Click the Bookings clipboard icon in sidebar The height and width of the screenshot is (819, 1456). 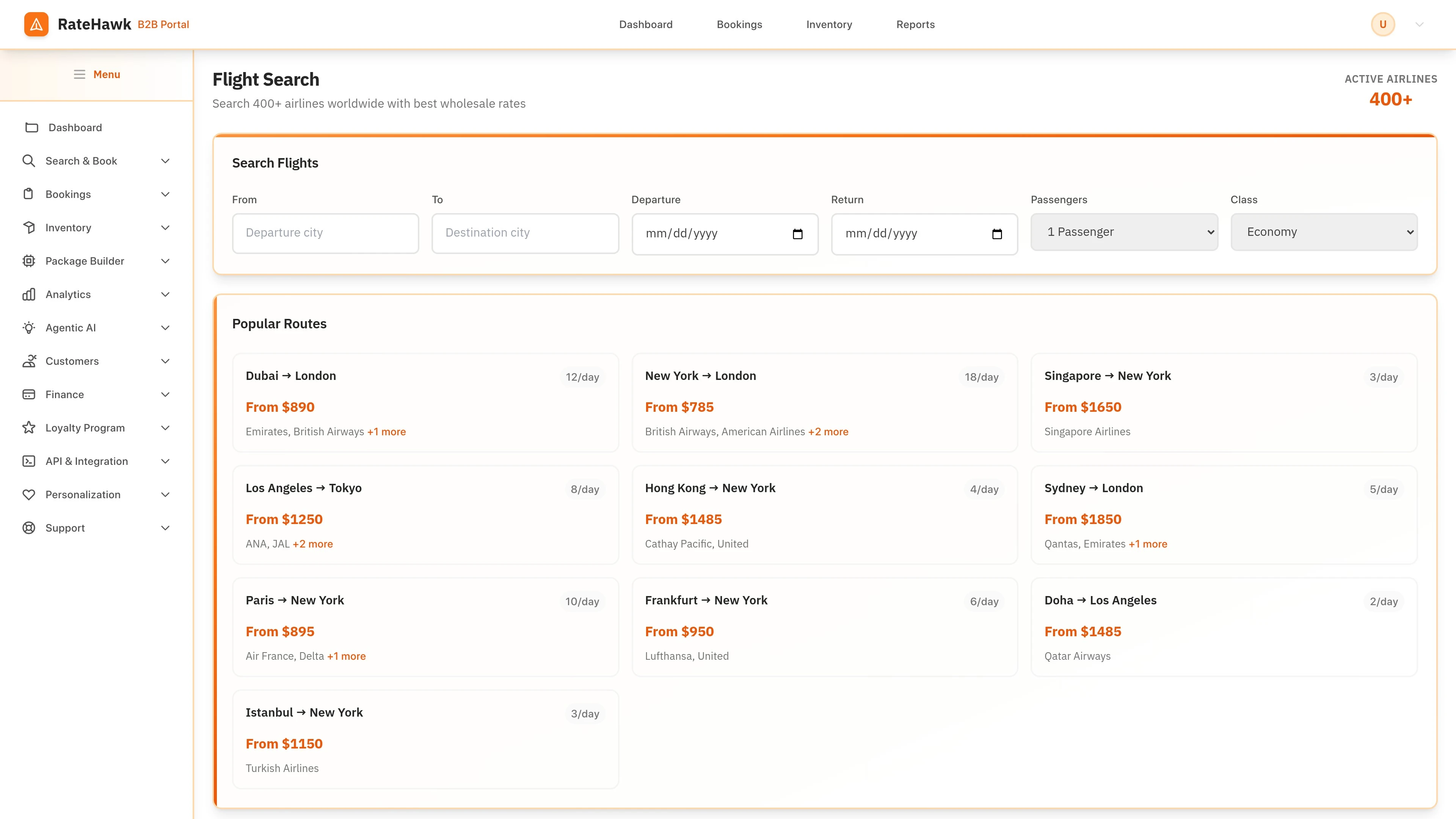pyautogui.click(x=29, y=194)
